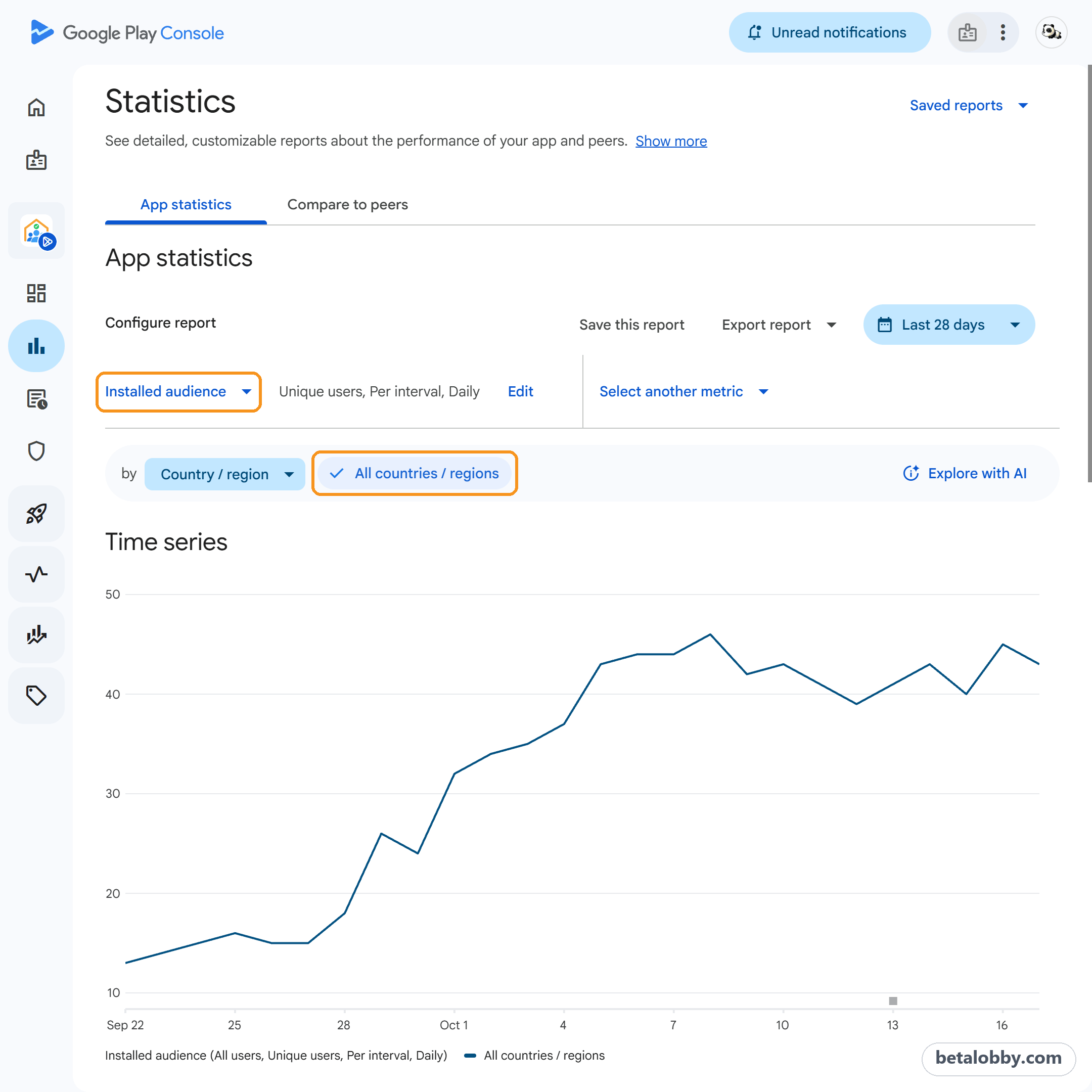Viewport: 1092px width, 1092px height.
Task: Open the rocket release icon
Action: [x=36, y=514]
